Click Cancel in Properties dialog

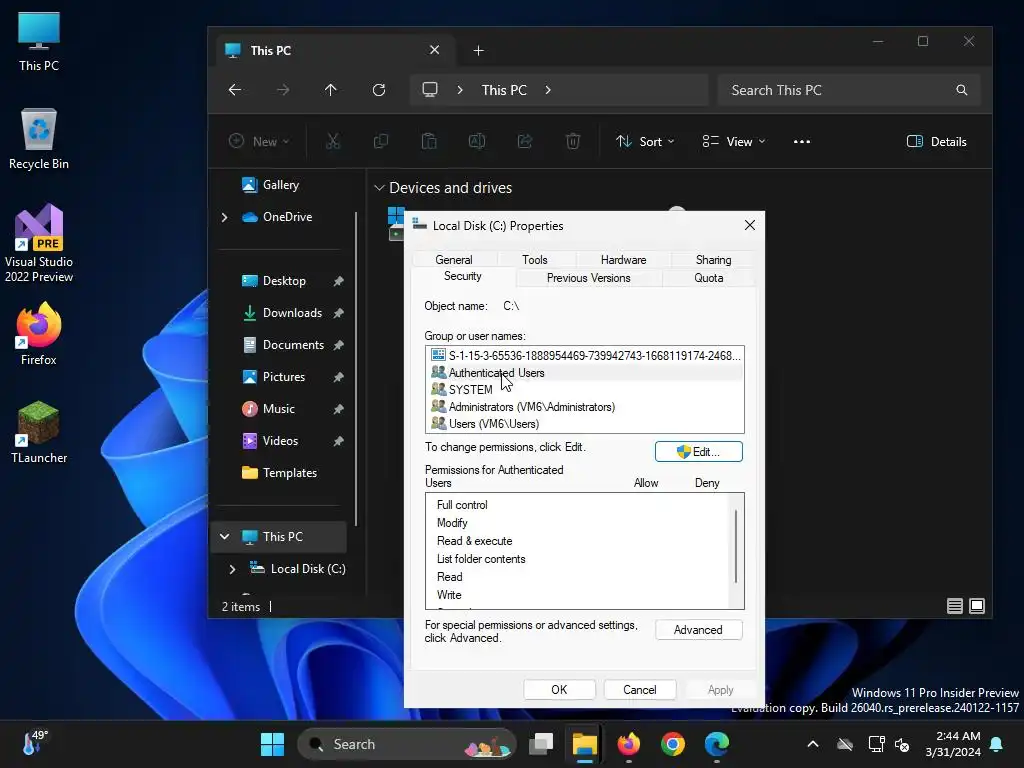coord(640,690)
